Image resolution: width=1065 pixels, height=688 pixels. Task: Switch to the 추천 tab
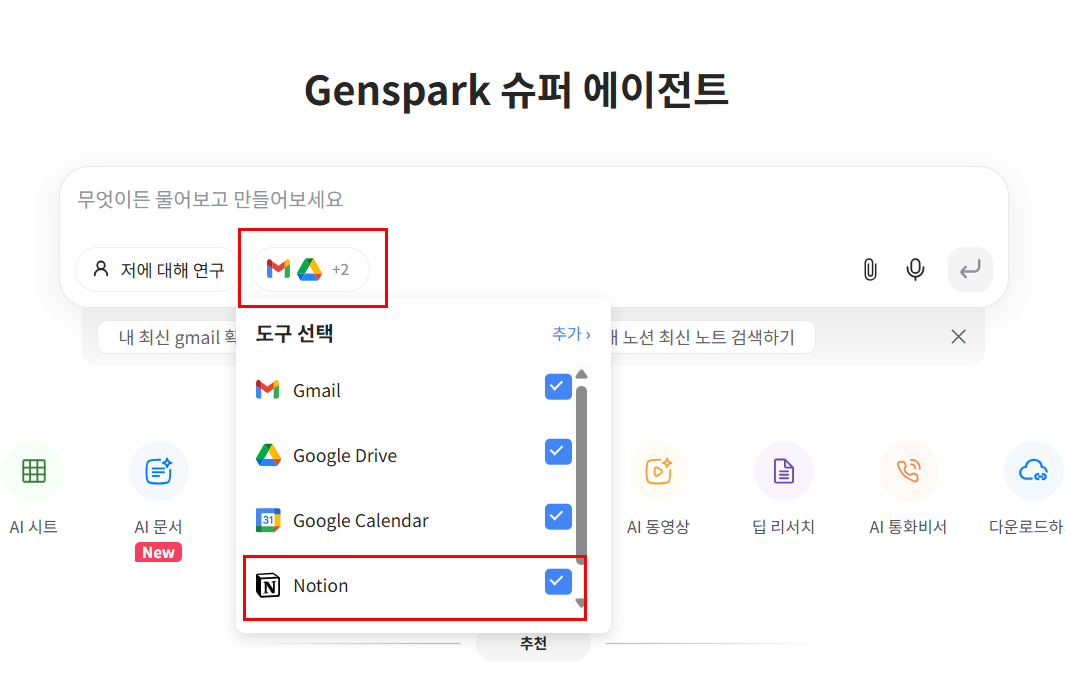[532, 643]
